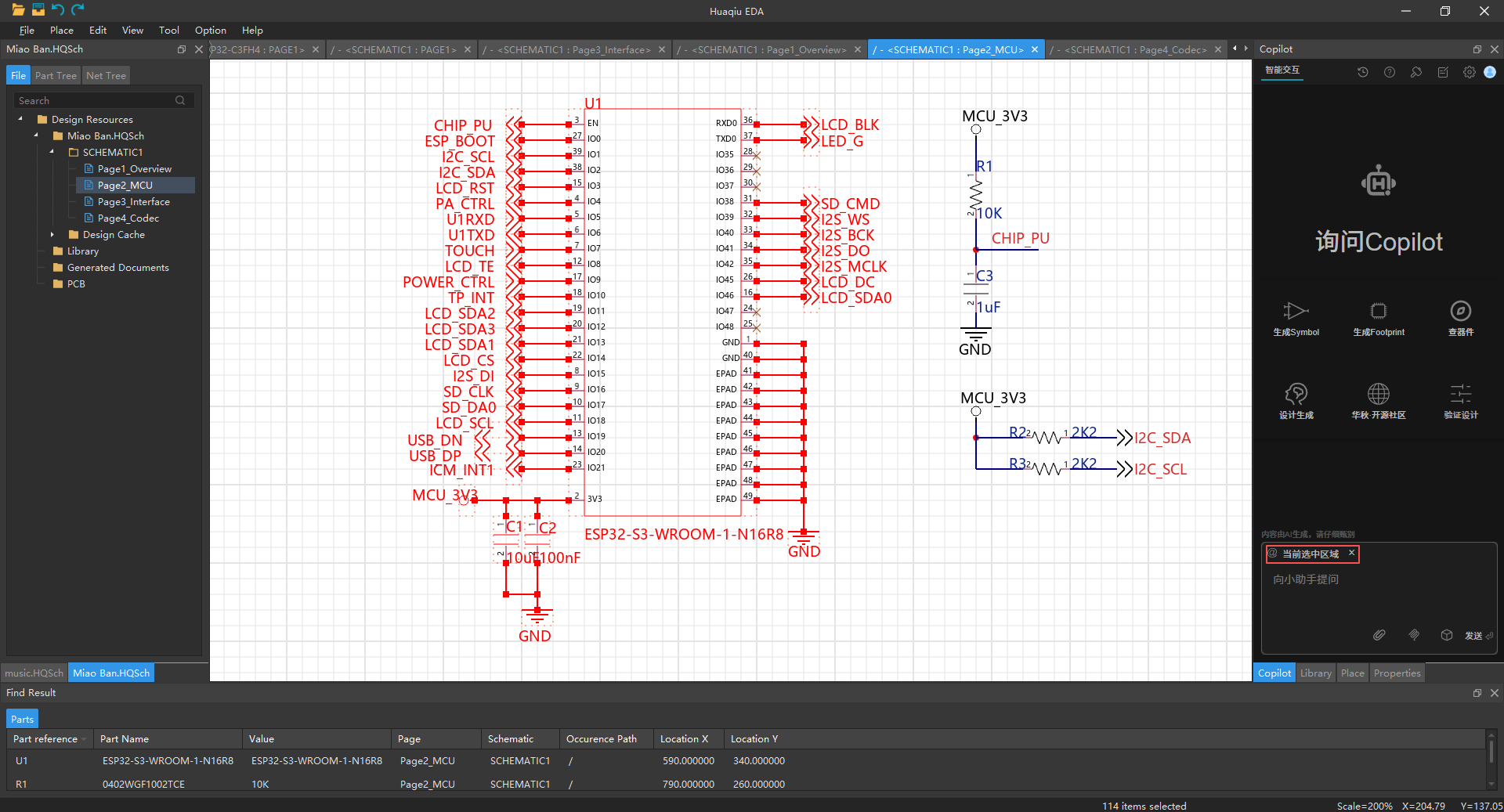Float the Find Result panel
The image size is (1504, 812).
point(1477,693)
